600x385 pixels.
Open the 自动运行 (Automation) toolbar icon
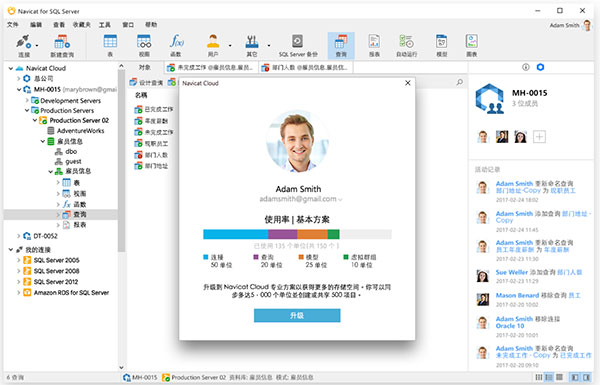pos(406,46)
